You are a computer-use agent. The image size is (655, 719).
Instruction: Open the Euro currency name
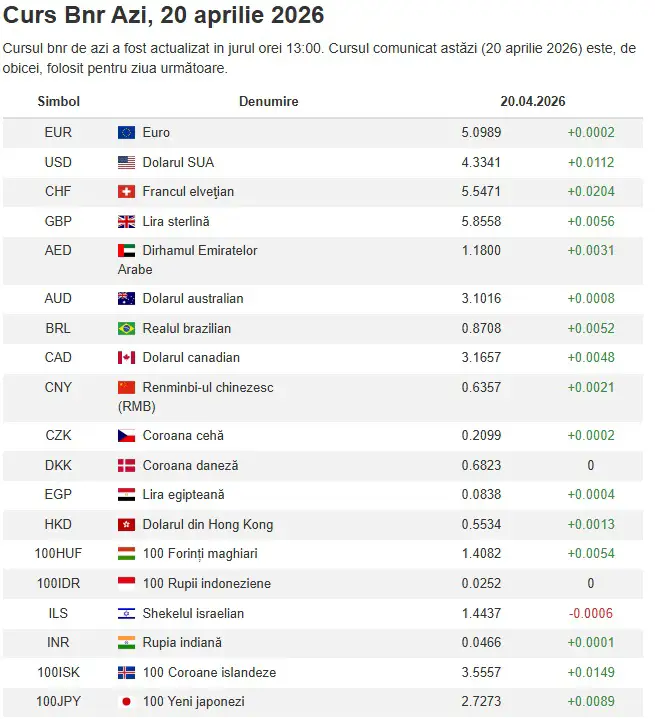click(x=156, y=133)
